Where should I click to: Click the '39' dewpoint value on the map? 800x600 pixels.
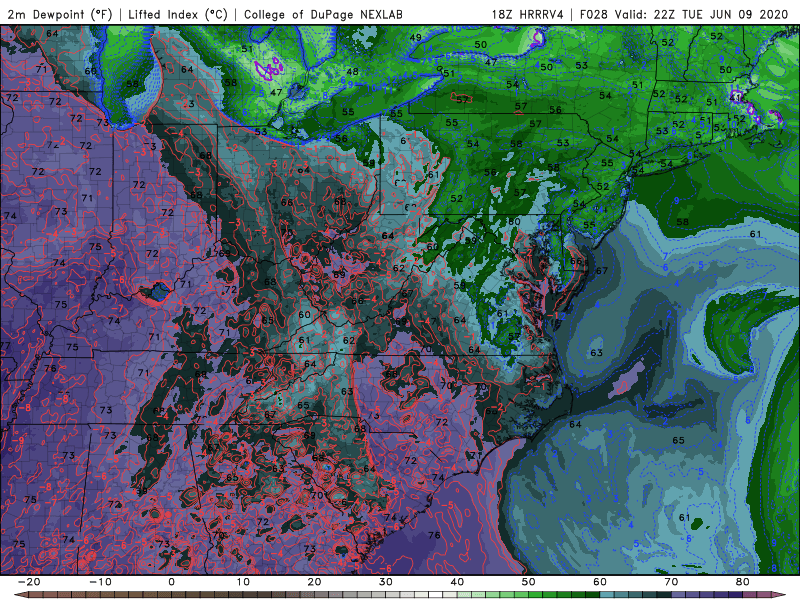coord(142,491)
